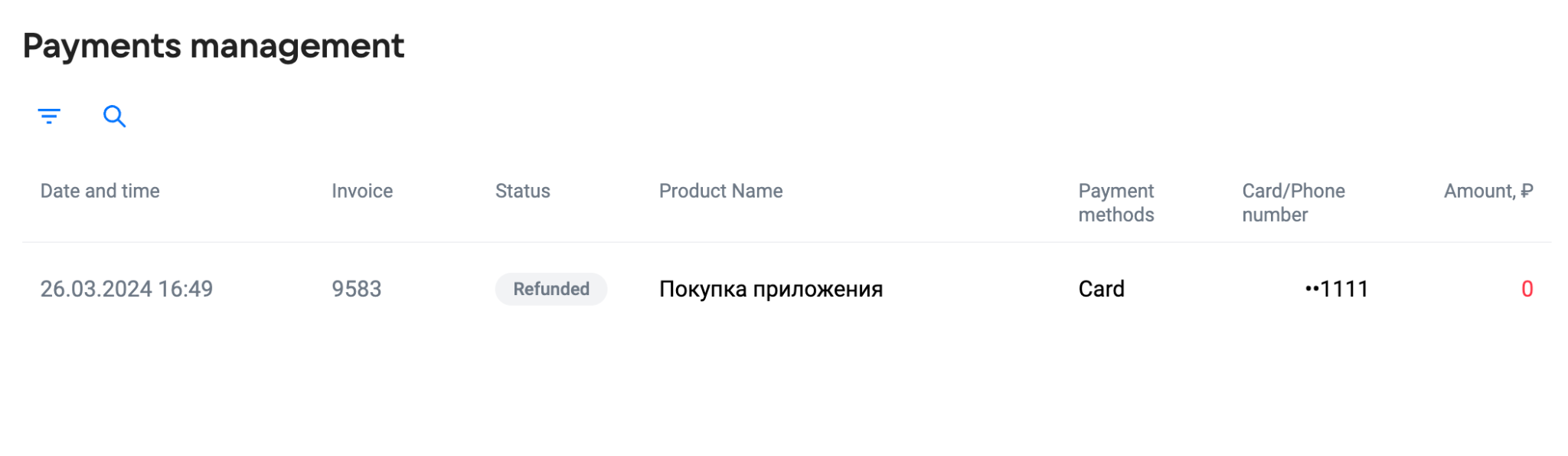The height and width of the screenshot is (456, 1568).
Task: Click the Card/Phone number column header
Action: pyautogui.click(x=1294, y=202)
